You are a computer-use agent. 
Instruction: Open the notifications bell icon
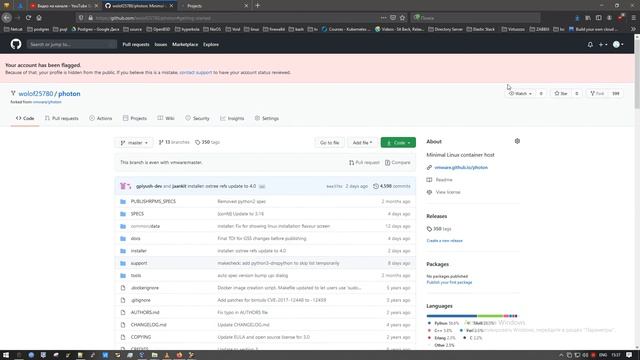590,44
